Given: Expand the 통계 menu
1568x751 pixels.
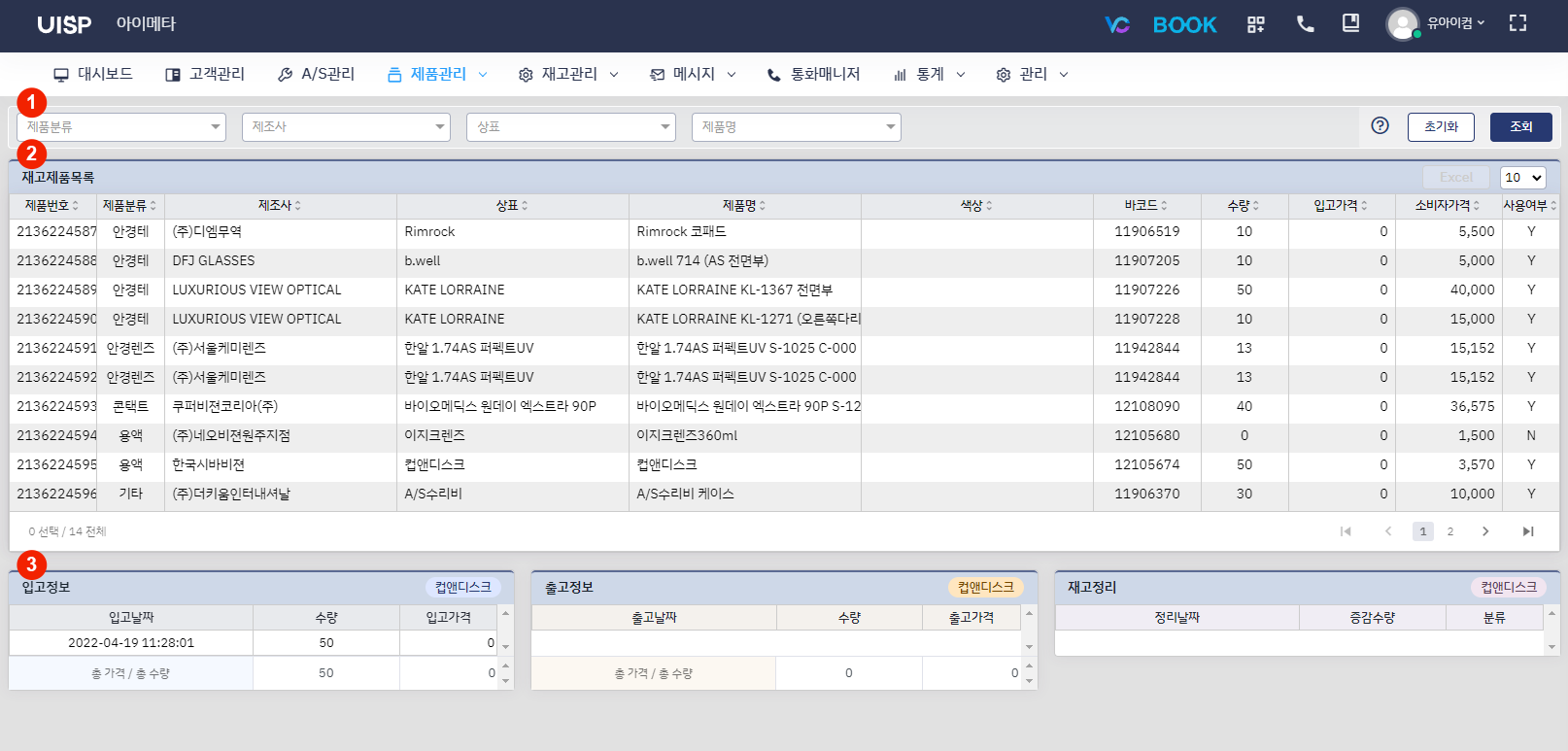Looking at the screenshot, I should (929, 74).
